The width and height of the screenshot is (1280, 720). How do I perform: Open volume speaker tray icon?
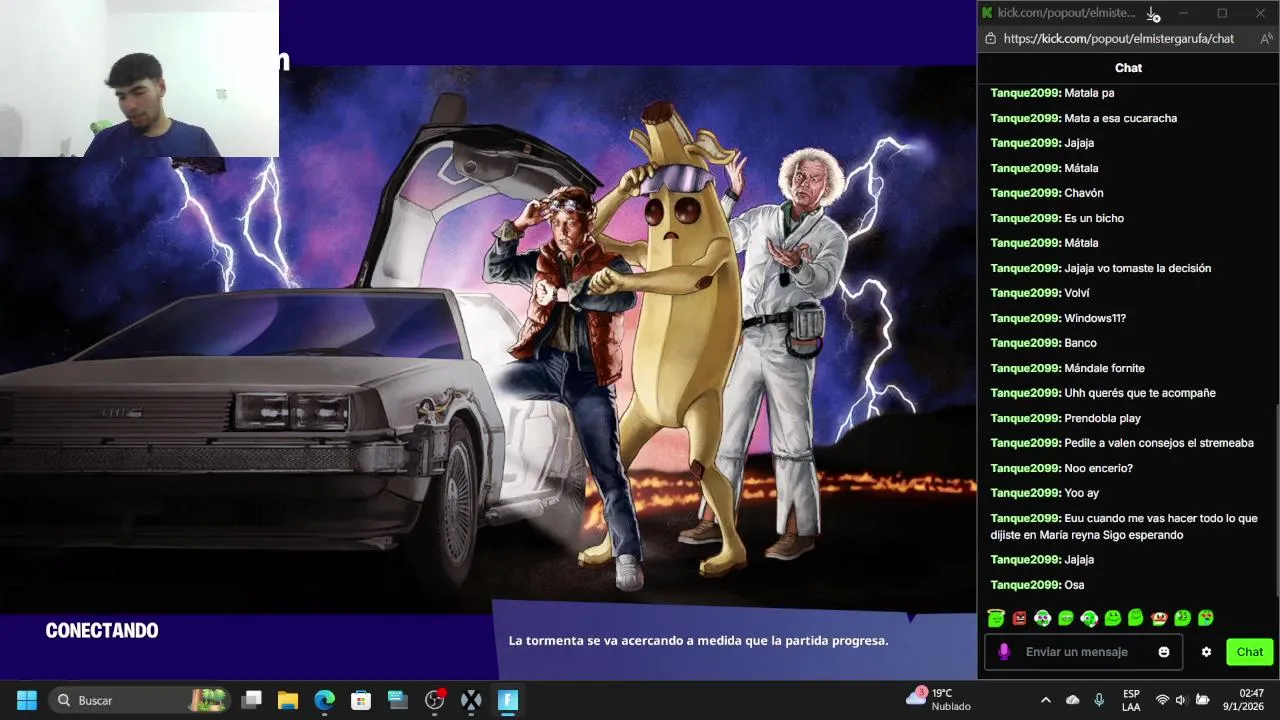pyautogui.click(x=1181, y=700)
